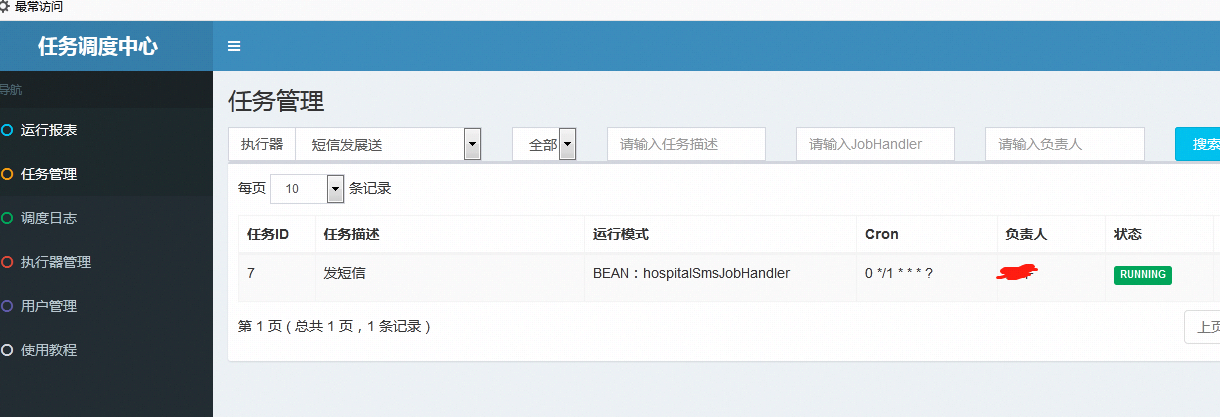Viewport: 1220px width, 417px height.
Task: Open the 全部 status filter dropdown
Action: coord(544,144)
